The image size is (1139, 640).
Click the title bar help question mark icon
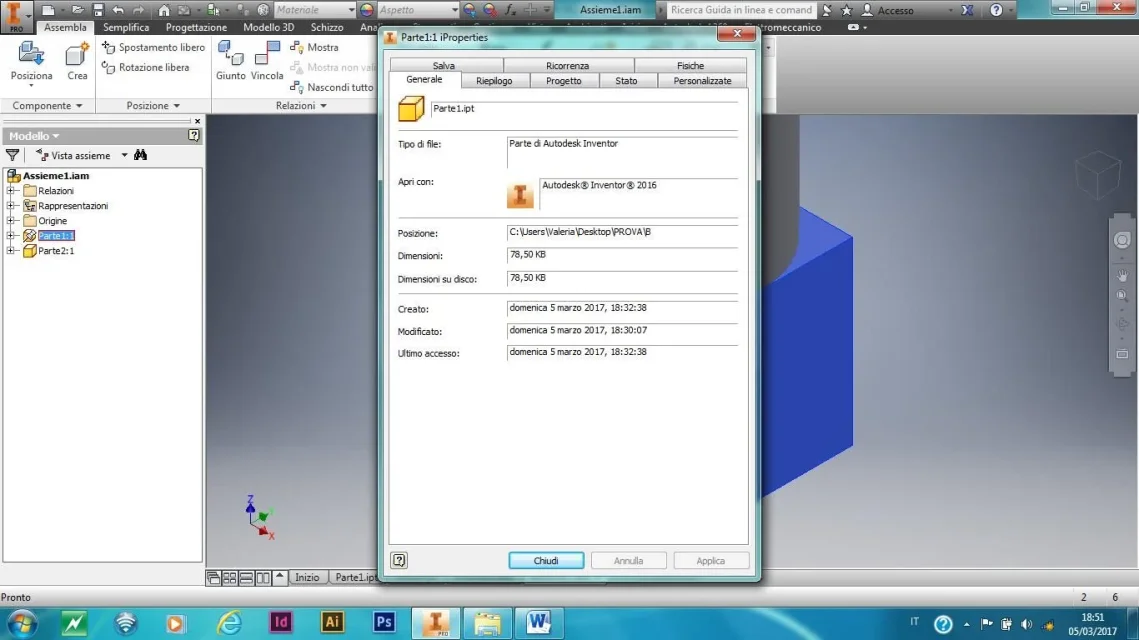click(996, 10)
